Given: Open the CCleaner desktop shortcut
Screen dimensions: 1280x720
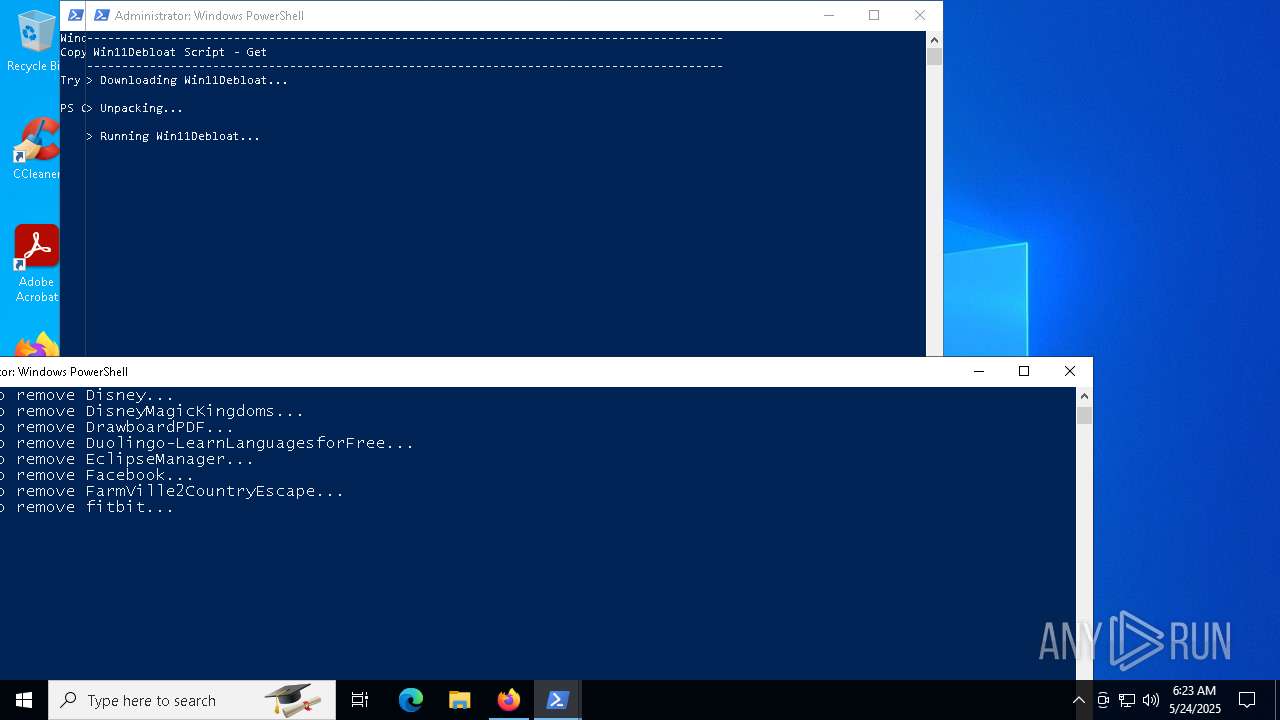Looking at the screenshot, I should [x=36, y=150].
